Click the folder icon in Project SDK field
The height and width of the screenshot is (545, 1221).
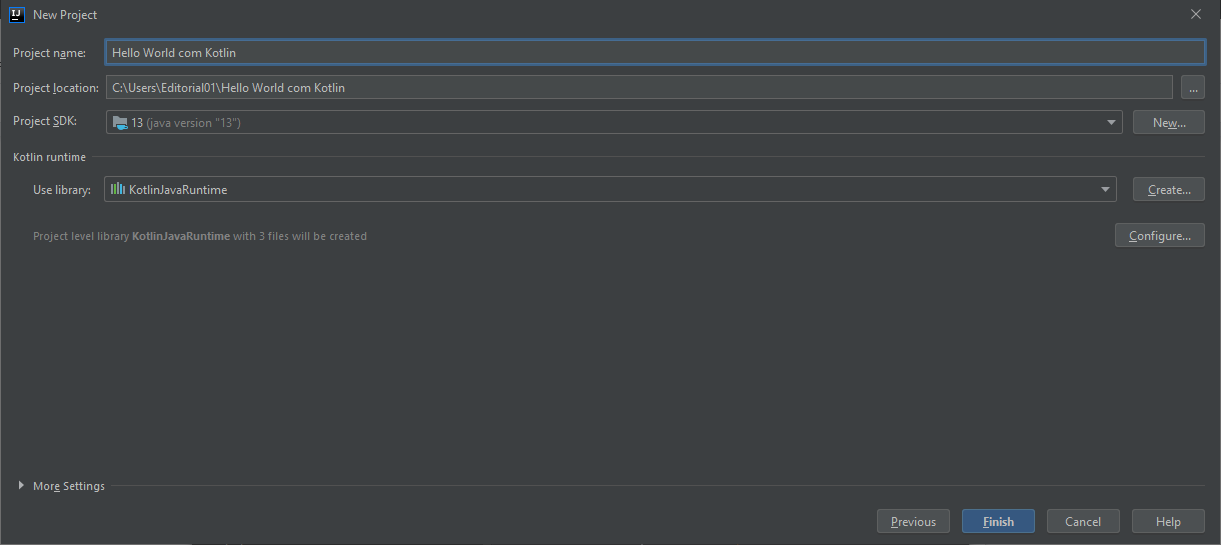coord(120,123)
